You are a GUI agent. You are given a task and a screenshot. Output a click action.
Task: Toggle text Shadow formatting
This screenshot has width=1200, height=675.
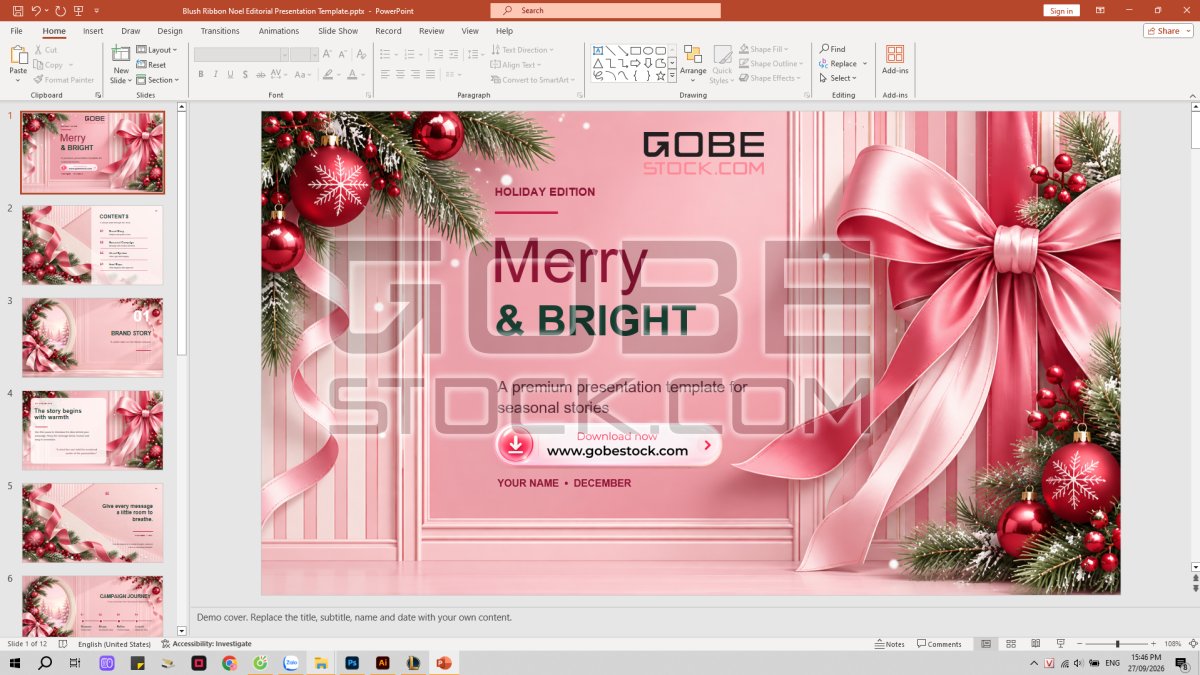[x=246, y=74]
